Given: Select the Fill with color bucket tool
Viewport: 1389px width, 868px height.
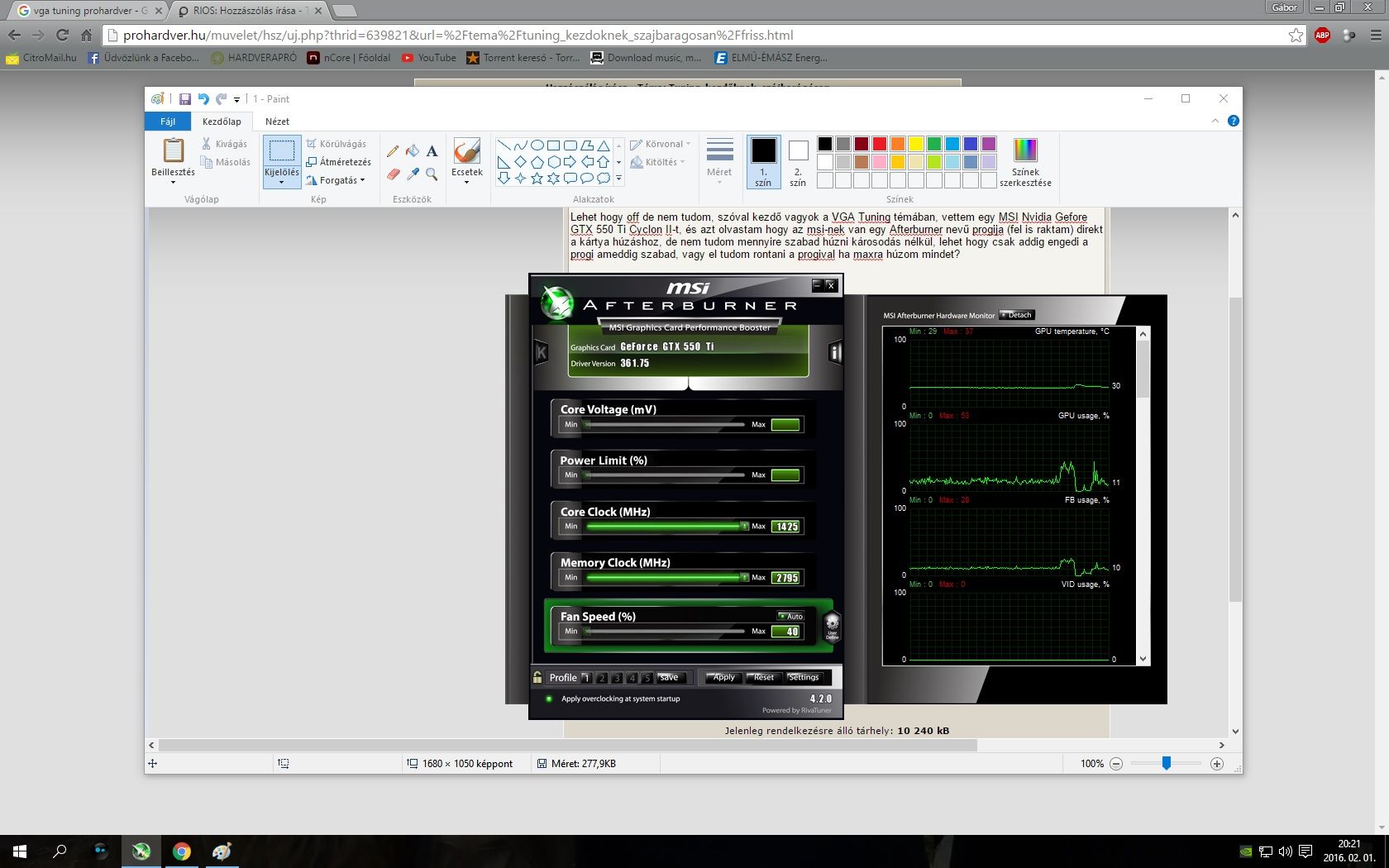Looking at the screenshot, I should click(x=413, y=150).
